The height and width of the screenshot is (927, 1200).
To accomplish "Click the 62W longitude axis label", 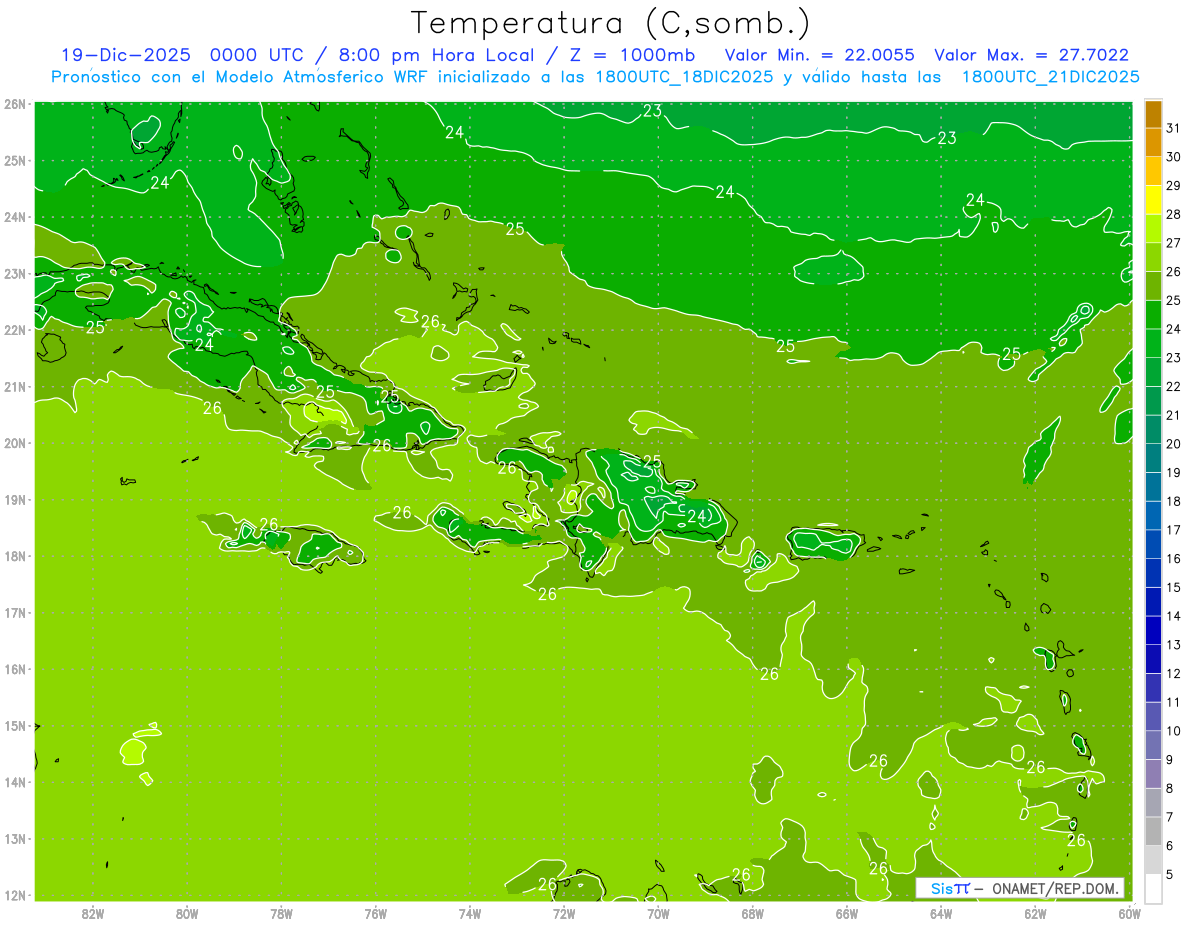I will pos(1035,913).
